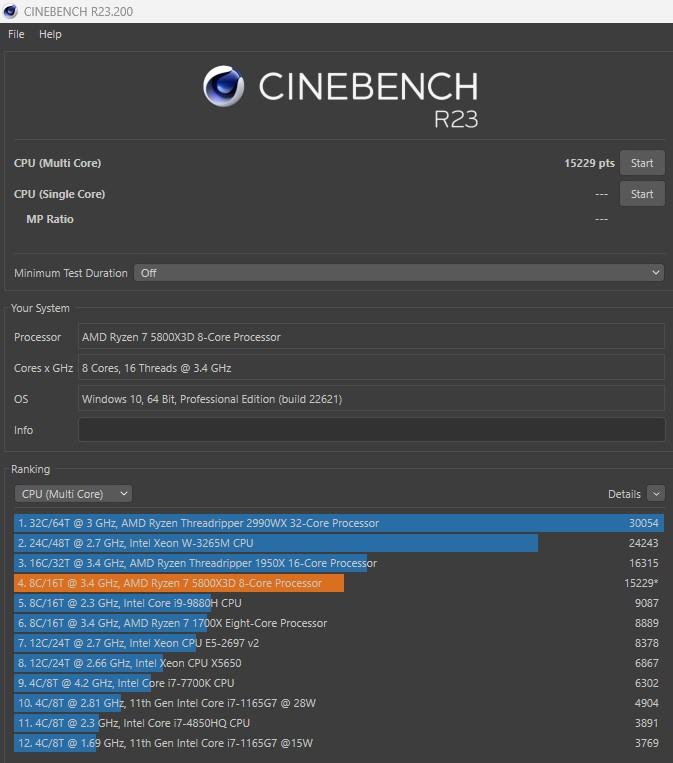Click the 15229 pts multi core score

(589, 163)
